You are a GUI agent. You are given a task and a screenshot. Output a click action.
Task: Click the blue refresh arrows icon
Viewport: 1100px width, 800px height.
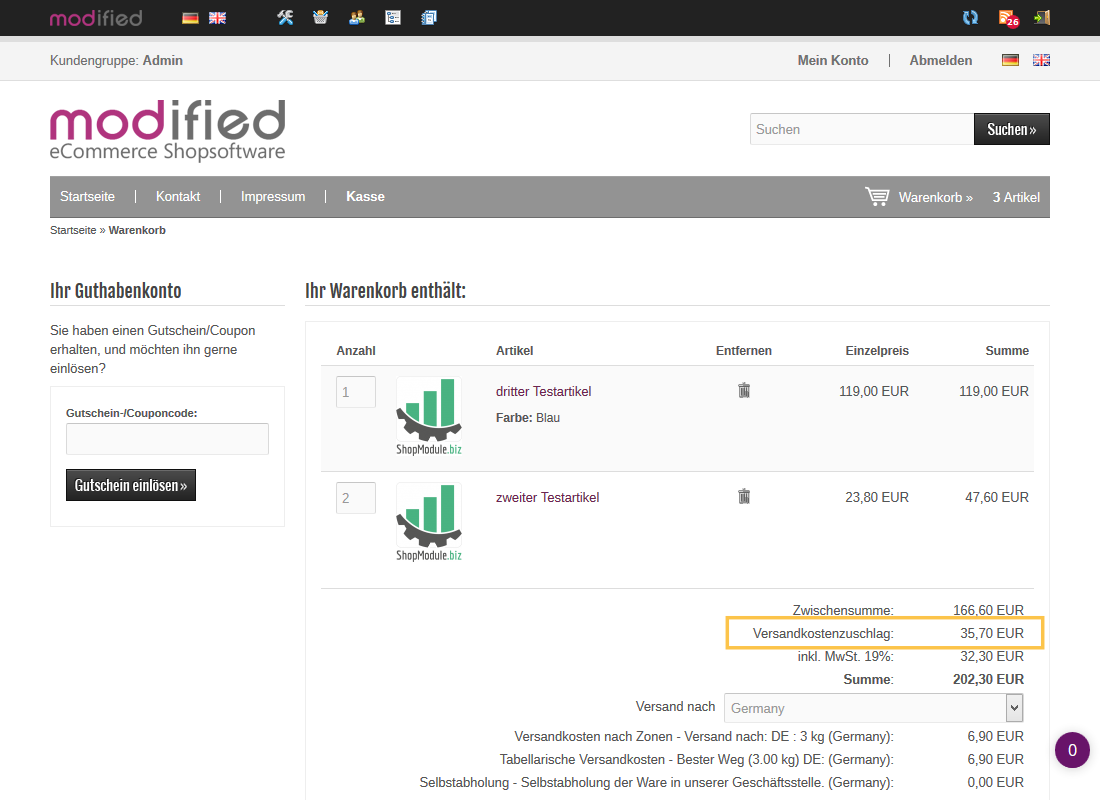click(970, 18)
